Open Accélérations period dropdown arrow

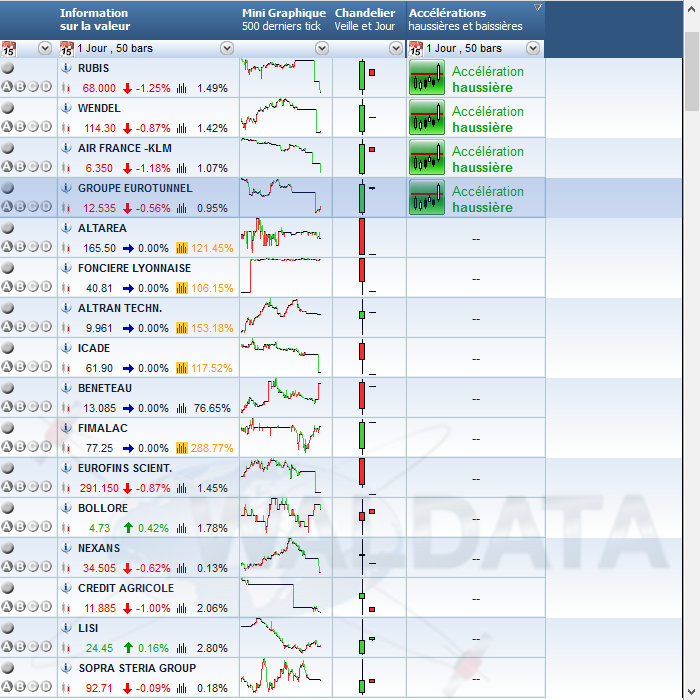pyautogui.click(x=533, y=48)
